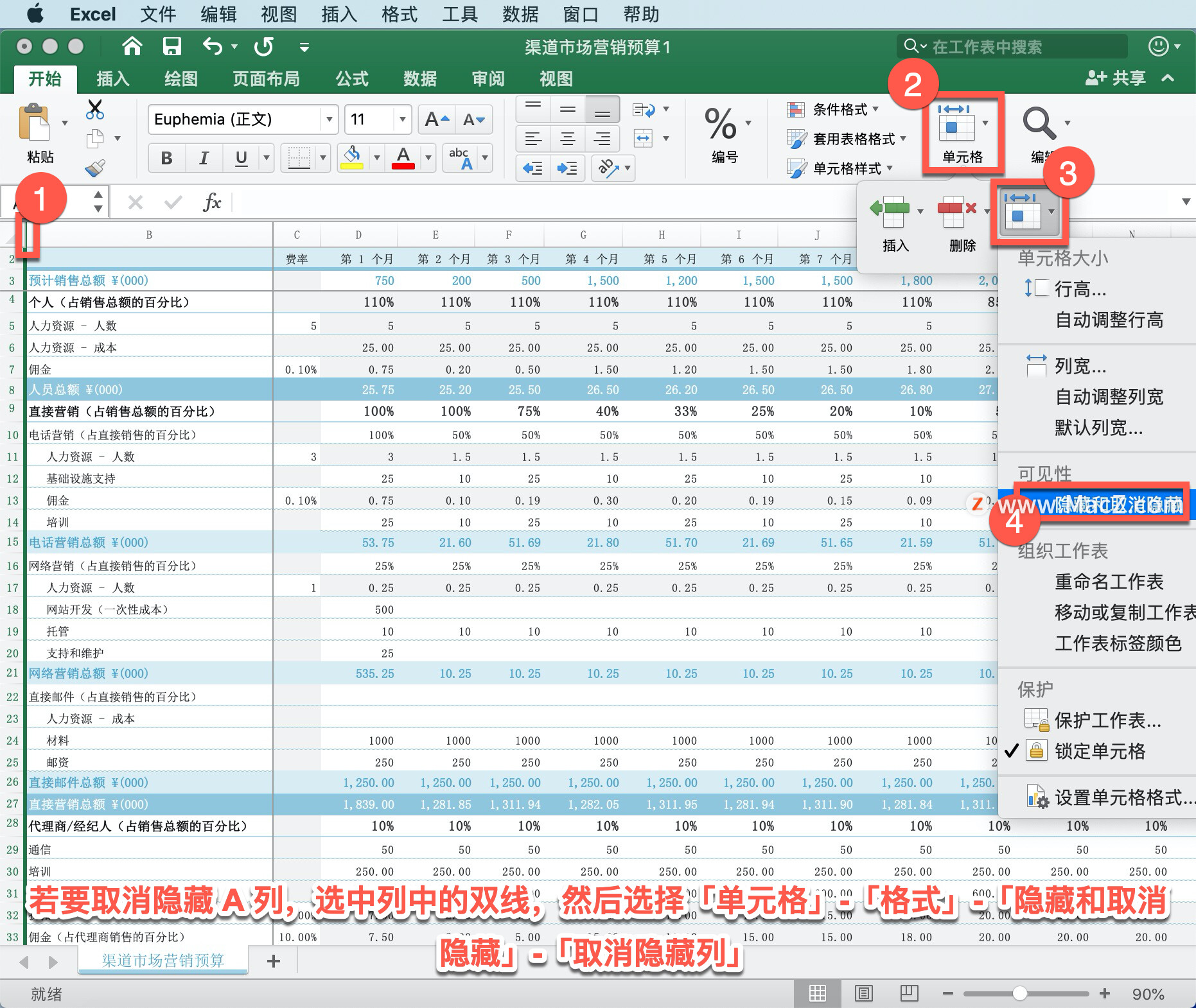
Task: Switch to Normal grid view in status bar
Action: tap(818, 994)
